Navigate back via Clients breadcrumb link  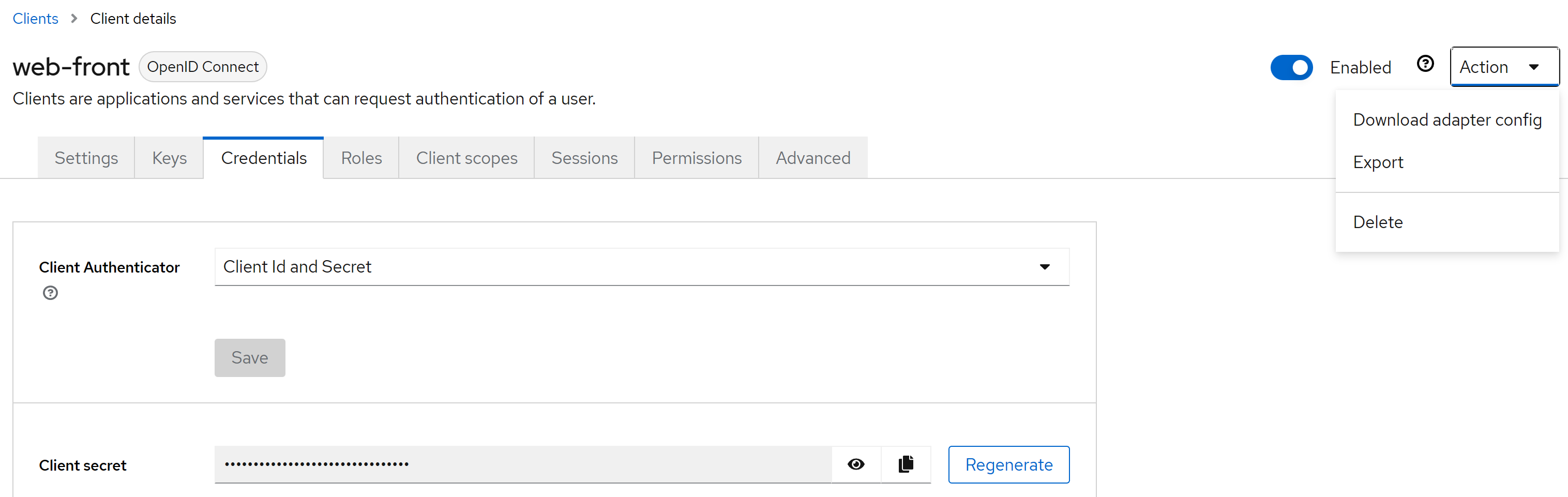[x=35, y=19]
